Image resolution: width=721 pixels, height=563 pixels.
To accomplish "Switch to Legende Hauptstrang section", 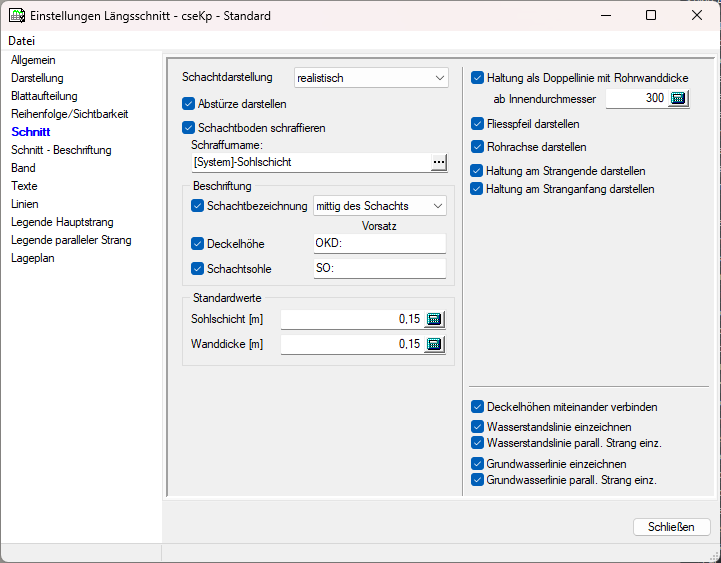I will 62,222.
